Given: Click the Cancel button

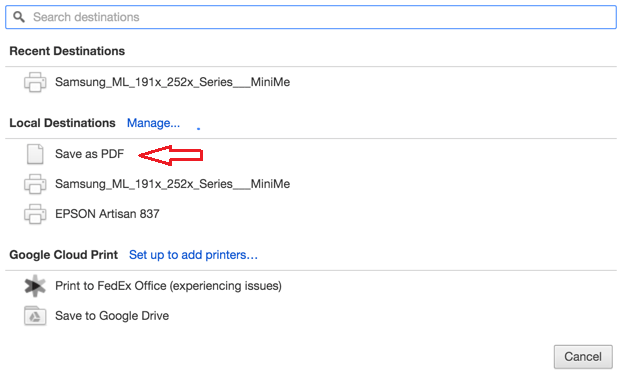Looking at the screenshot, I should (x=583, y=356).
